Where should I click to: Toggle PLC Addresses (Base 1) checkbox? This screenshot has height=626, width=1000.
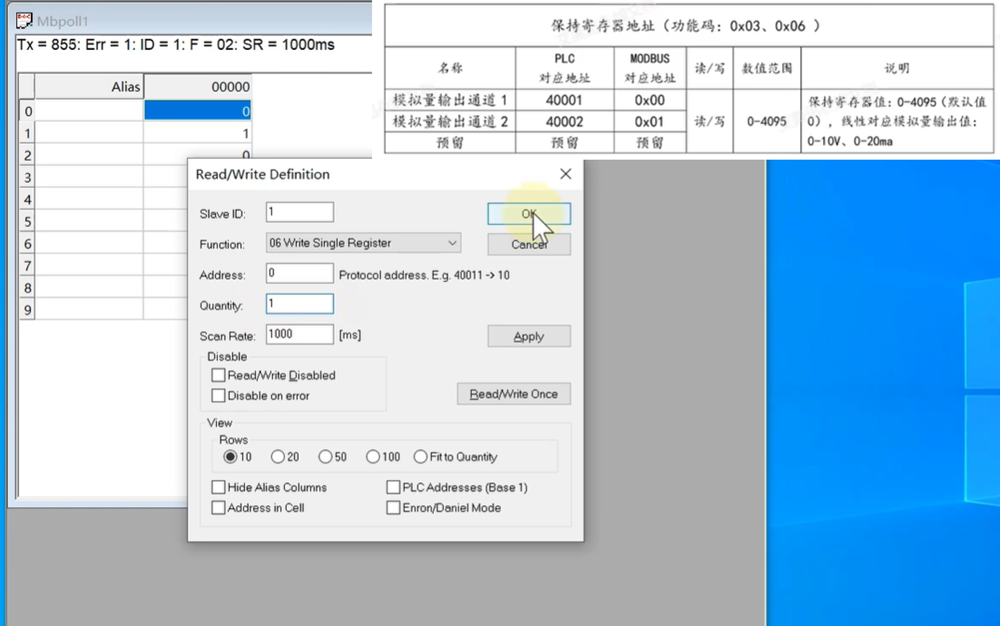click(x=393, y=487)
